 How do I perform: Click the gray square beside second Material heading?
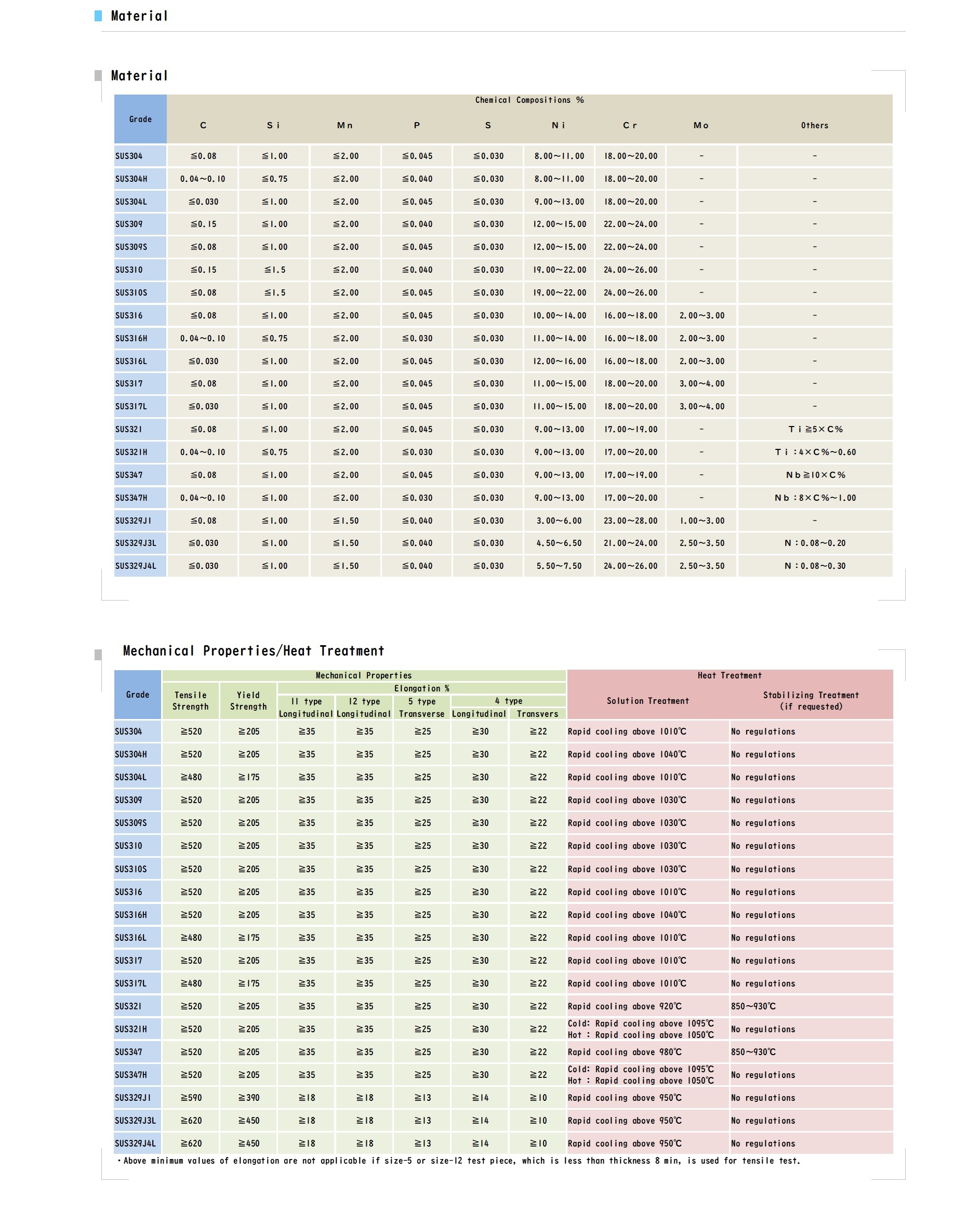point(98,76)
